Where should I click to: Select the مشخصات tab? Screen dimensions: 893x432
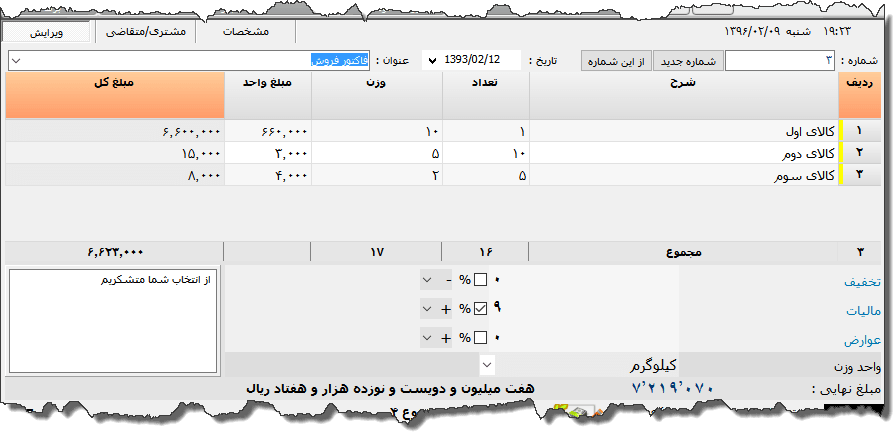point(245,32)
